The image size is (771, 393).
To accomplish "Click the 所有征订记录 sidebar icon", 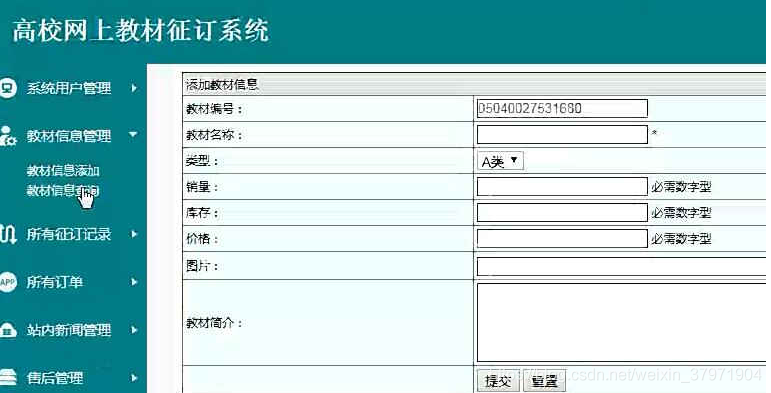I will point(8,234).
